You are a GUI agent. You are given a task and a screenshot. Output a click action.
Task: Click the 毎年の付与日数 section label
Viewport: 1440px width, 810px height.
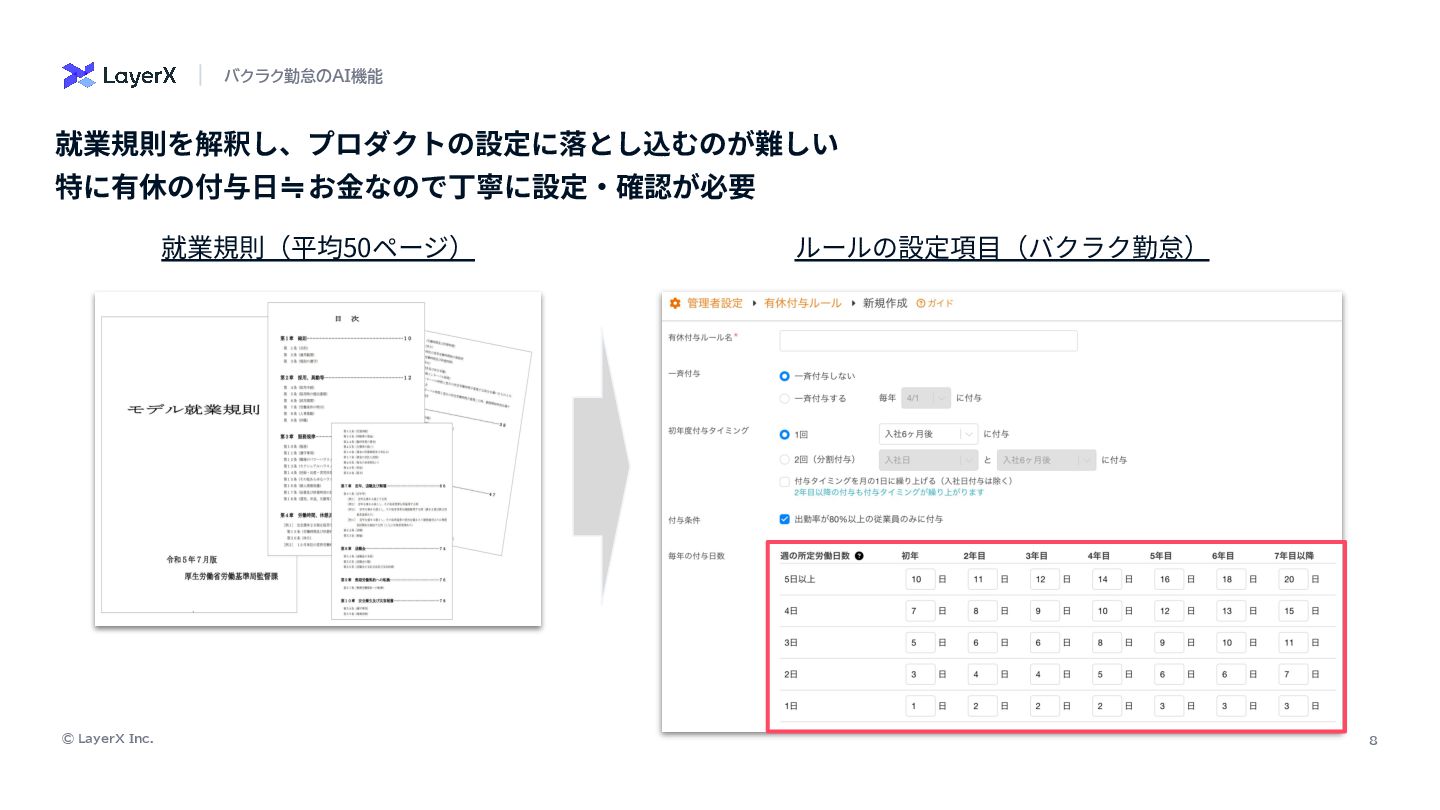click(696, 555)
